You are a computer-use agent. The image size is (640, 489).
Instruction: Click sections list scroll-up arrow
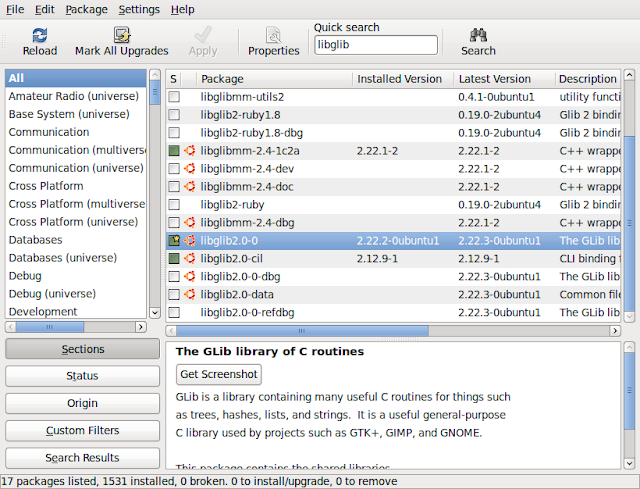click(155, 75)
